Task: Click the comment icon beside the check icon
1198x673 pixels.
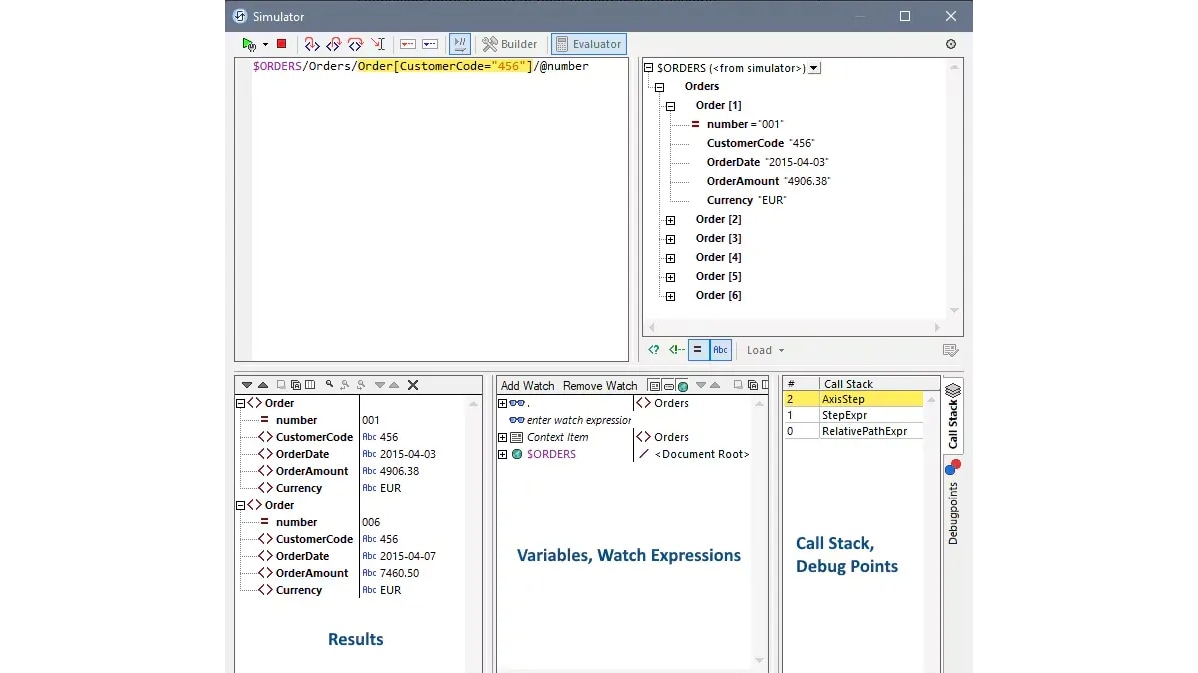Action: coord(677,350)
